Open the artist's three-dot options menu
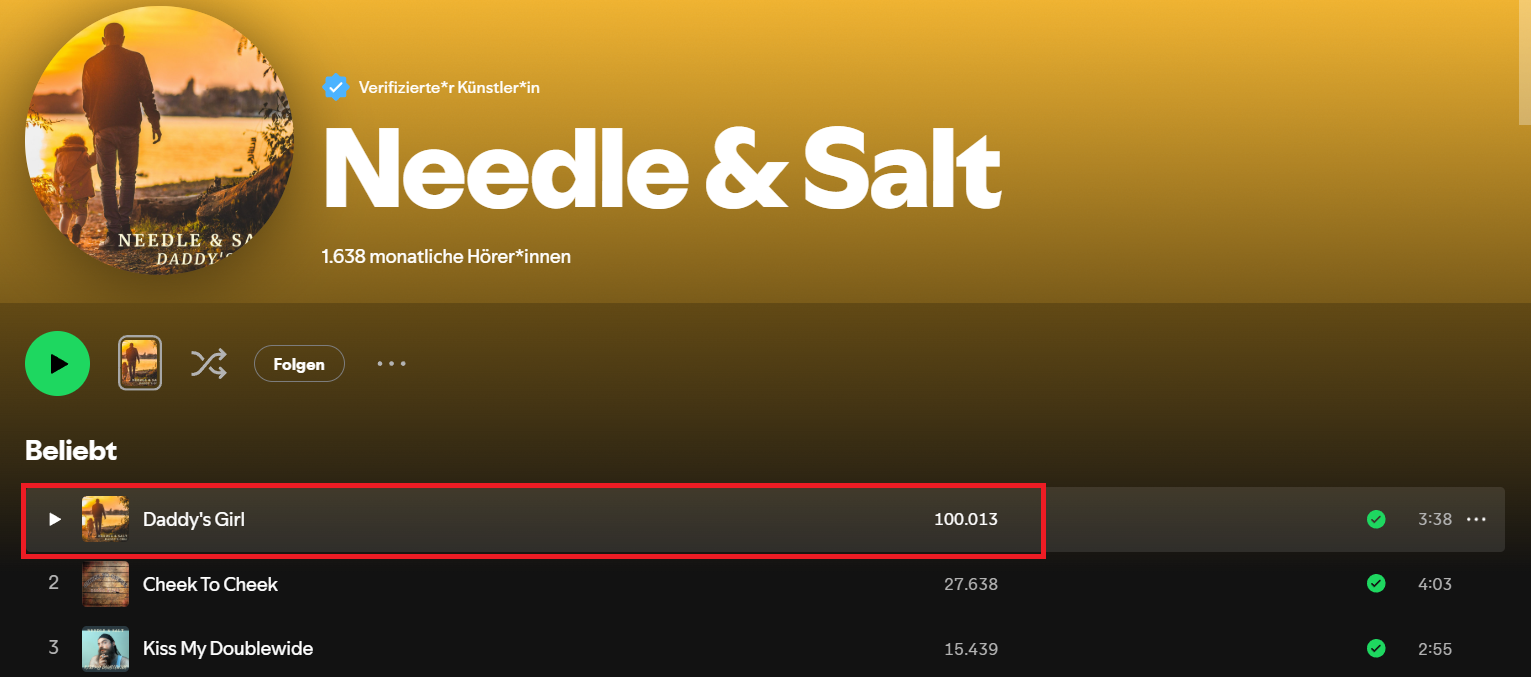This screenshot has width=1531, height=677. click(391, 364)
